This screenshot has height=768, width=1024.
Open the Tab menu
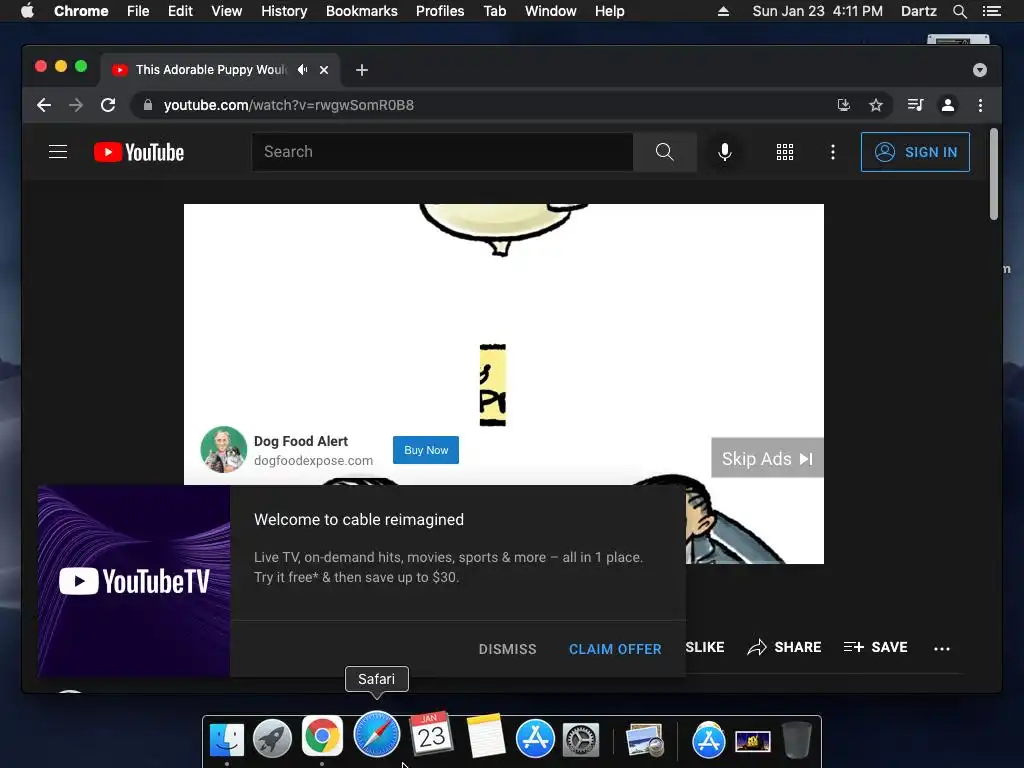pos(494,11)
